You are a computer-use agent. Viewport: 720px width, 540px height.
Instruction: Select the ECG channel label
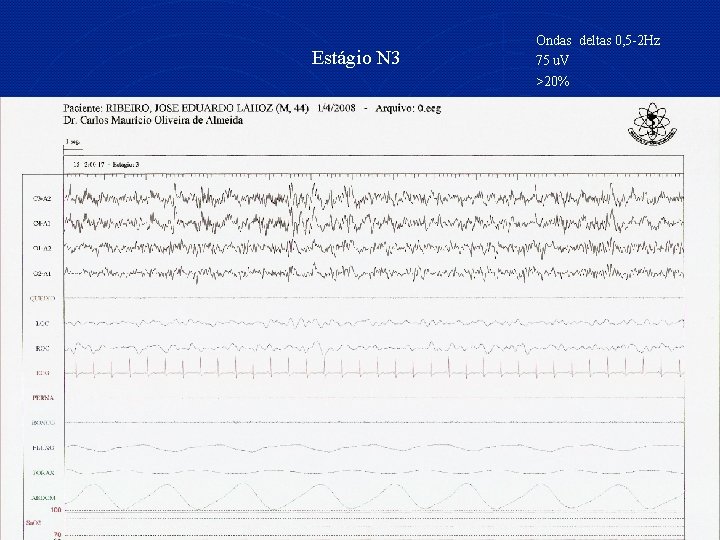click(42, 373)
